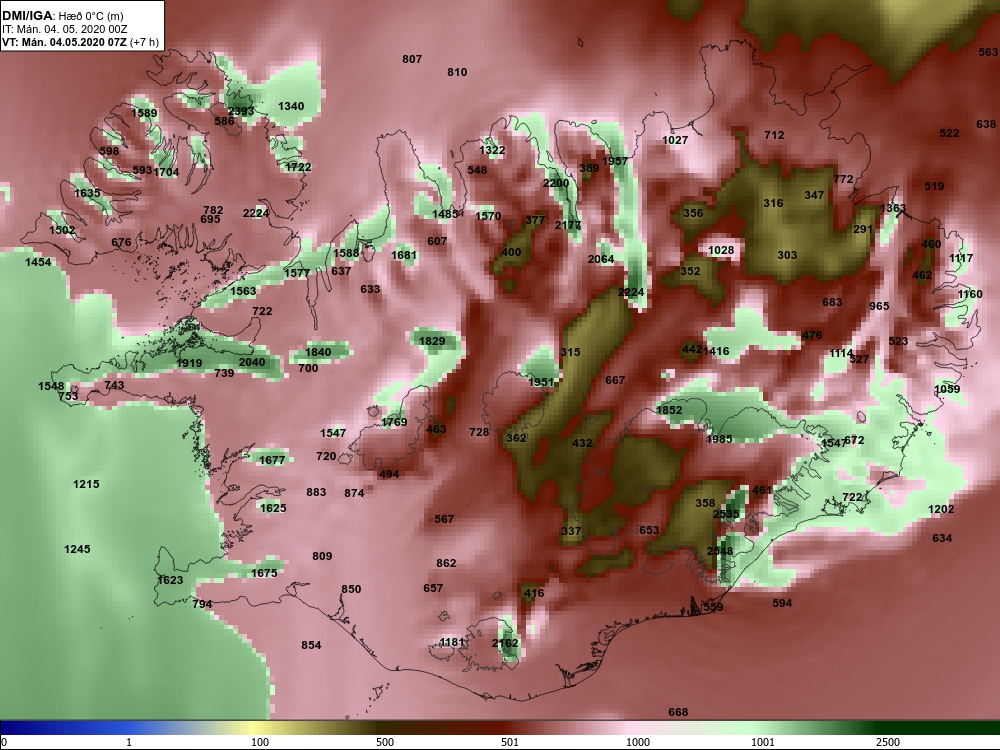Click the 1957 map value

615,161
